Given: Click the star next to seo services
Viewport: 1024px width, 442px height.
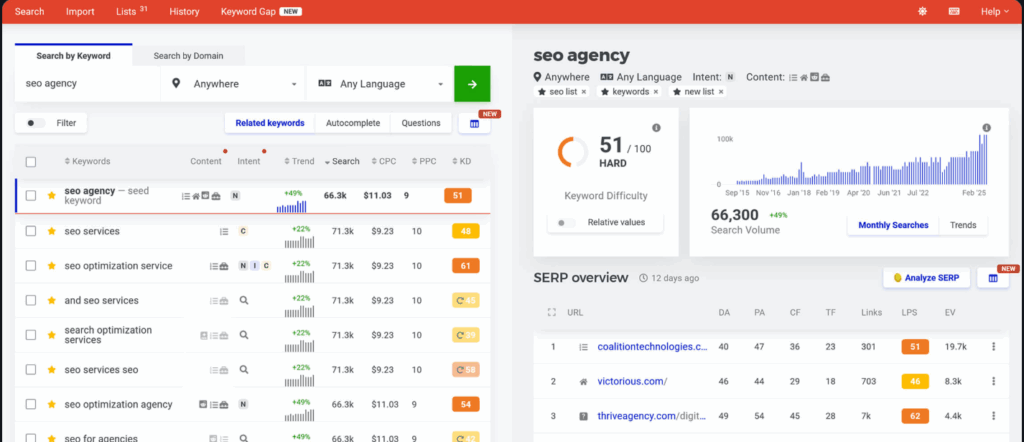Looking at the screenshot, I should click(52, 231).
